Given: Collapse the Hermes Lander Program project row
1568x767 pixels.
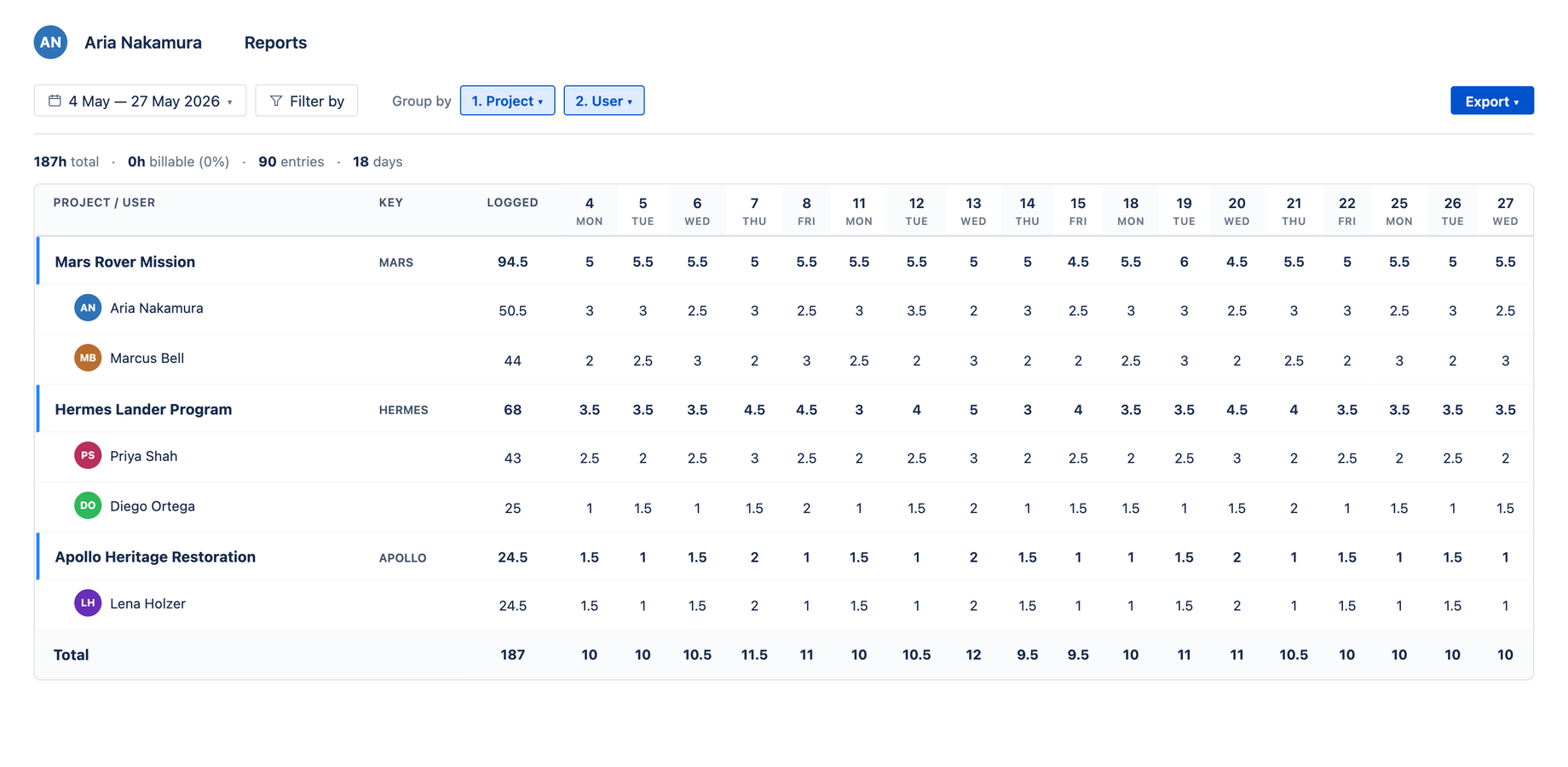Looking at the screenshot, I should [143, 409].
